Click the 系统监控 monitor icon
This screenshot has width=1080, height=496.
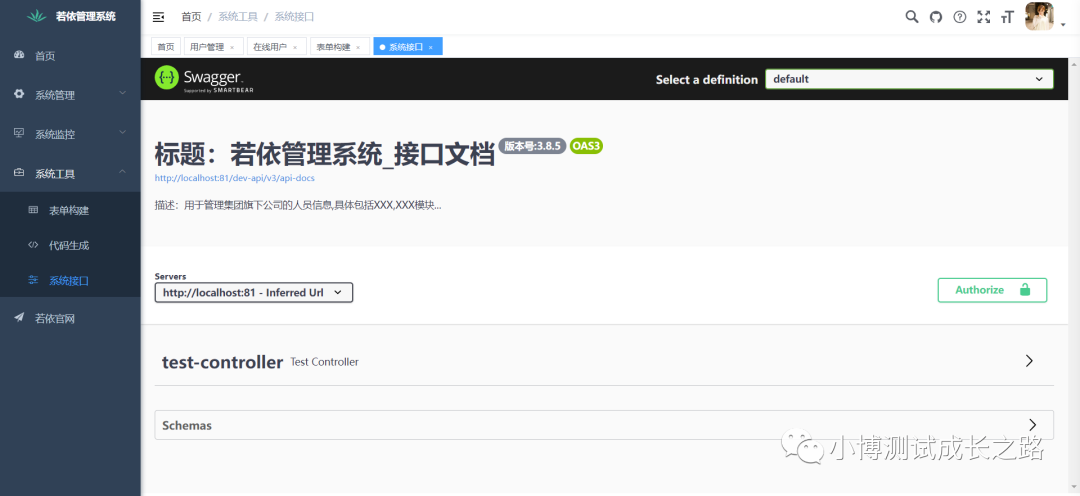[19, 133]
